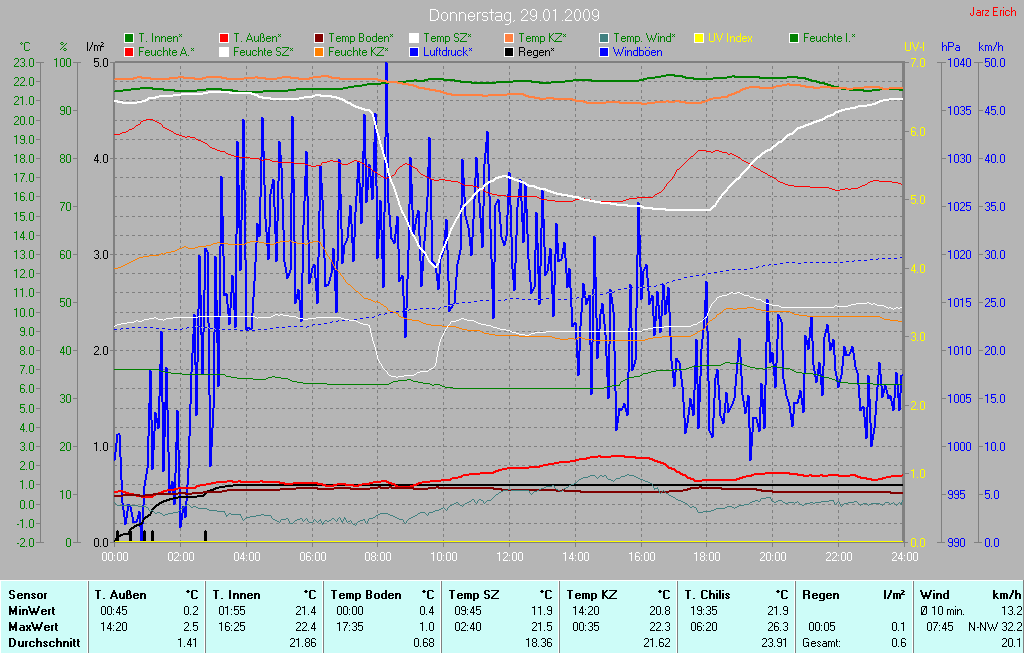The image size is (1024, 653).
Task: Click the 'MinWert' row label in the table
Action: coord(31,611)
